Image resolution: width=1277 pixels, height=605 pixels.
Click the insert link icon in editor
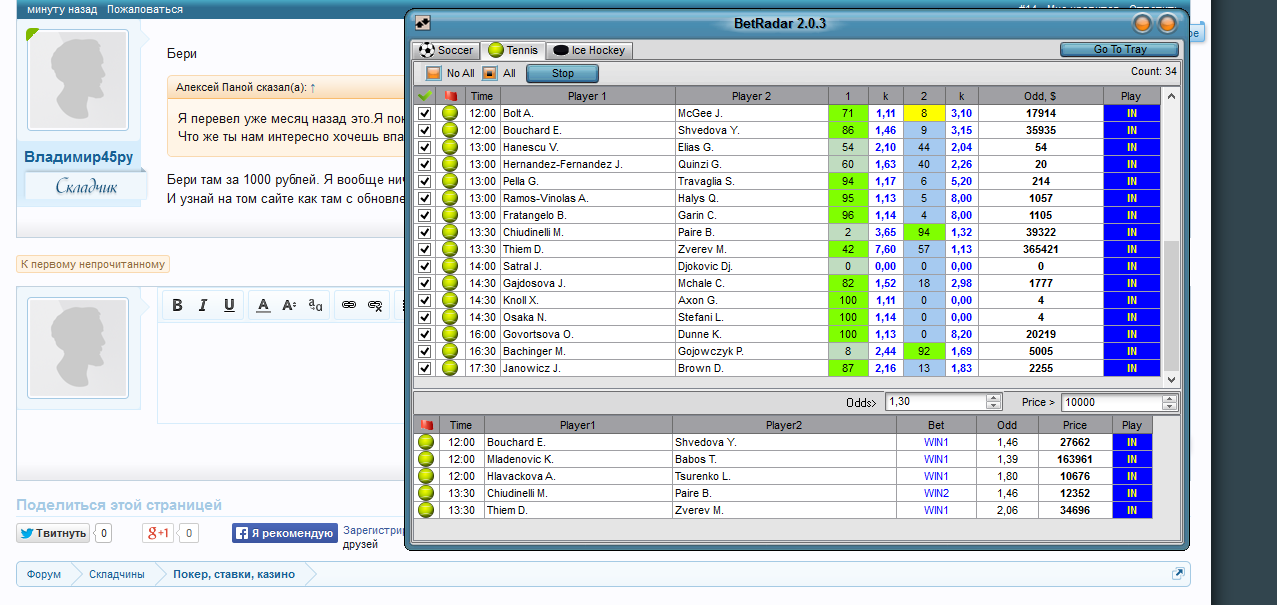(x=349, y=305)
